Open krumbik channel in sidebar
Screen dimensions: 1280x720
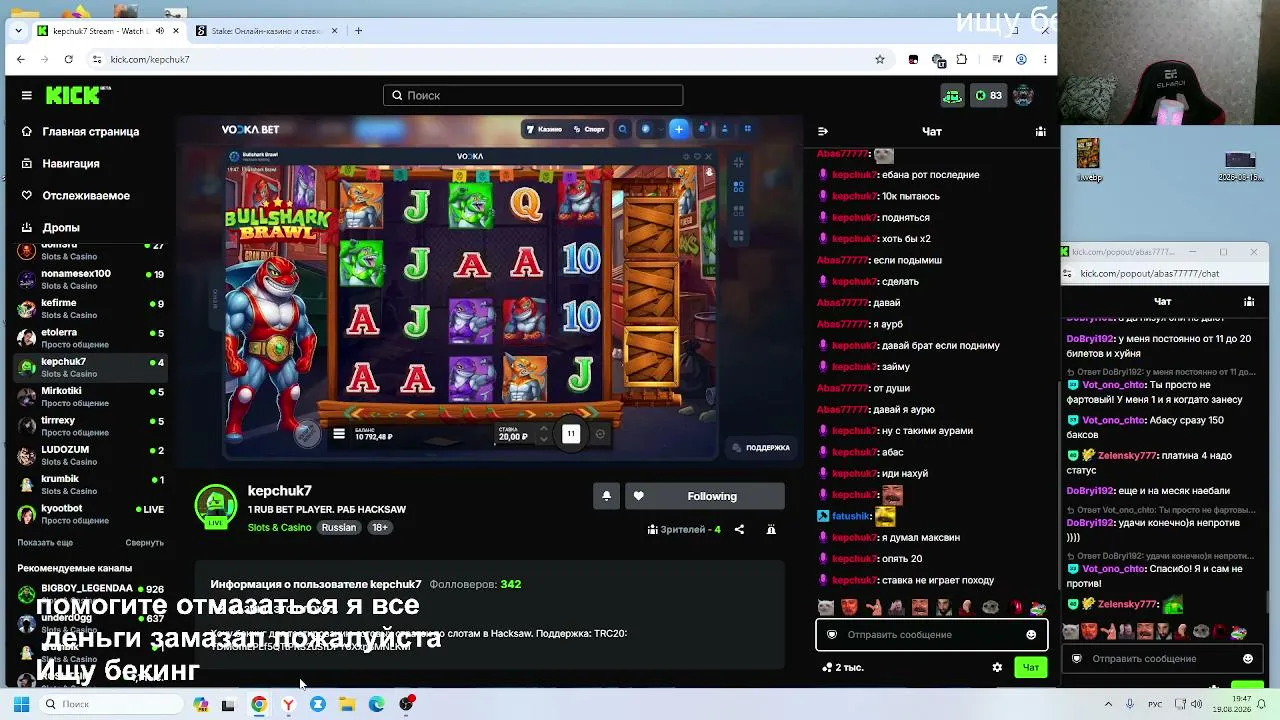[90, 484]
